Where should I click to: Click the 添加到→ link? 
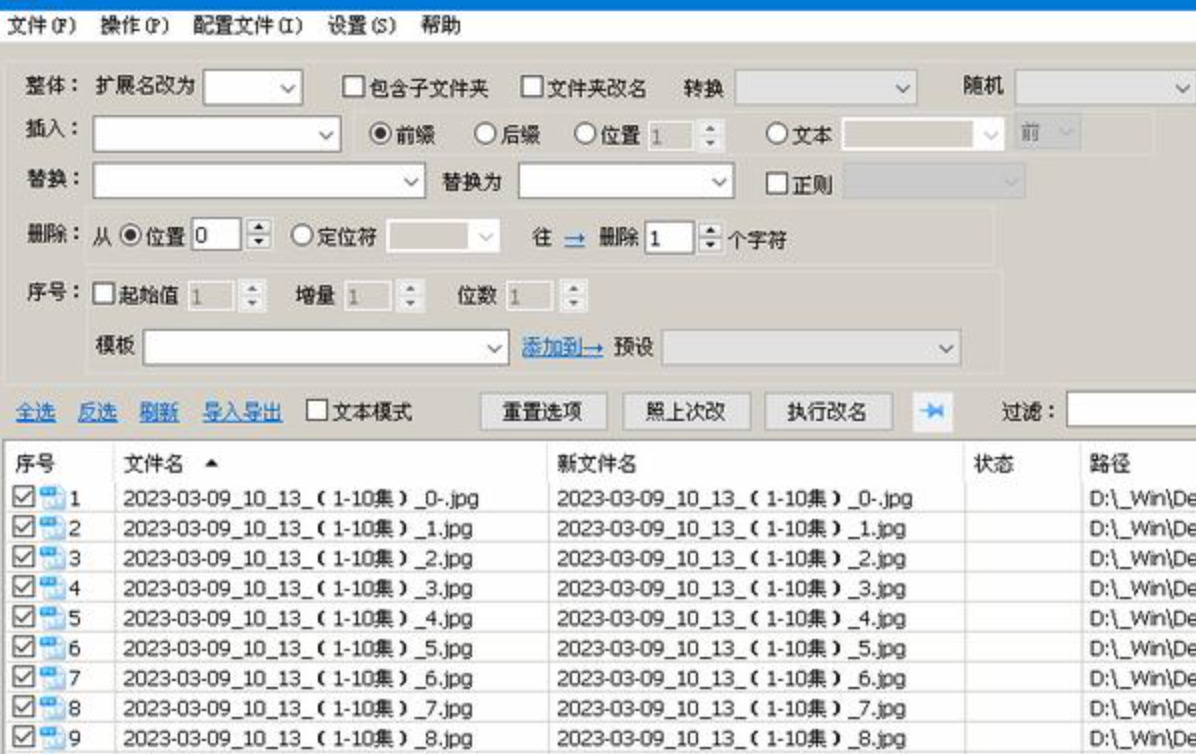coord(562,348)
